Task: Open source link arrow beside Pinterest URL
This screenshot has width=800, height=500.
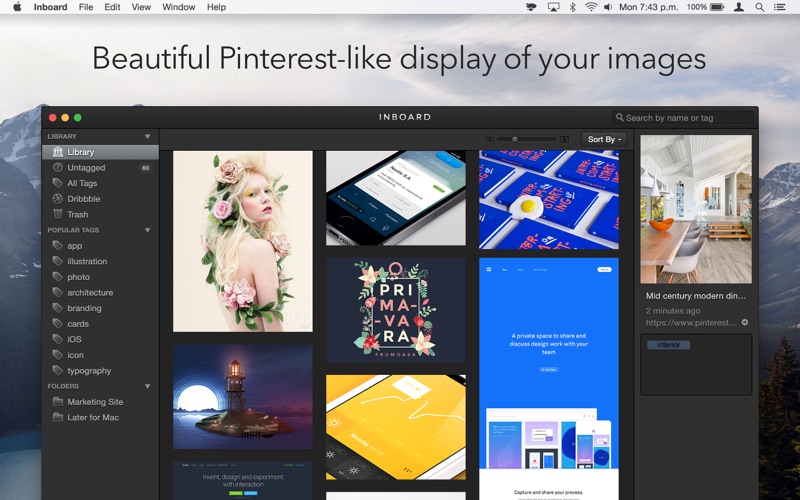Action: [x=744, y=323]
